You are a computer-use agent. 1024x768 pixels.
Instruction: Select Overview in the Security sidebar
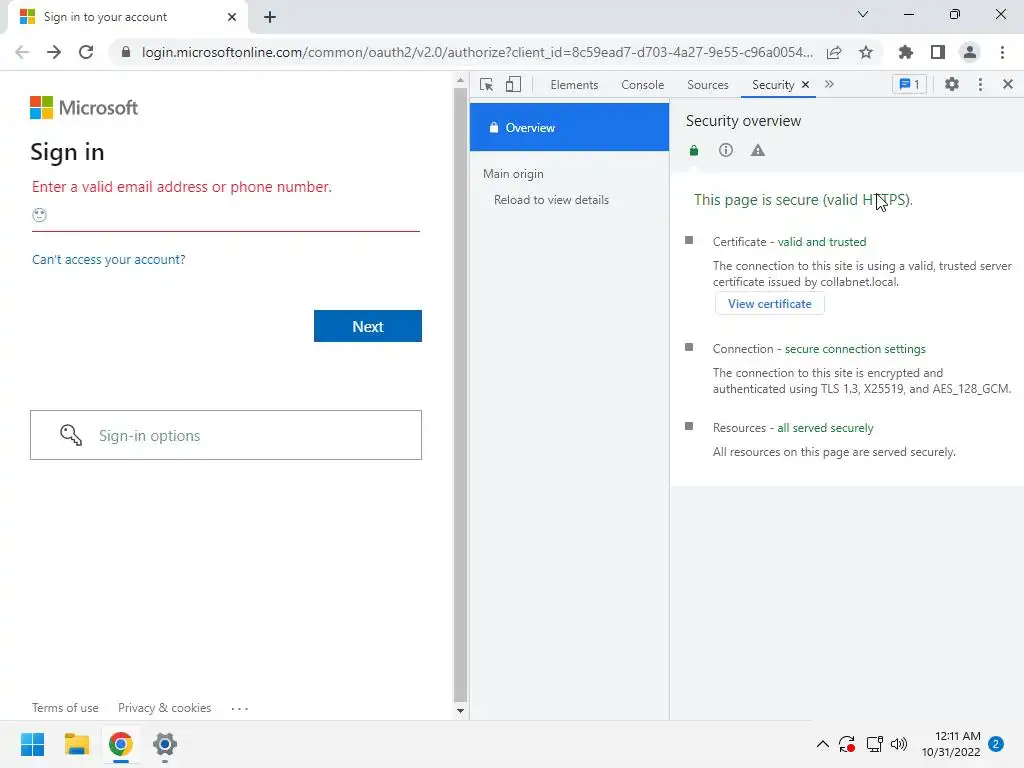click(569, 127)
